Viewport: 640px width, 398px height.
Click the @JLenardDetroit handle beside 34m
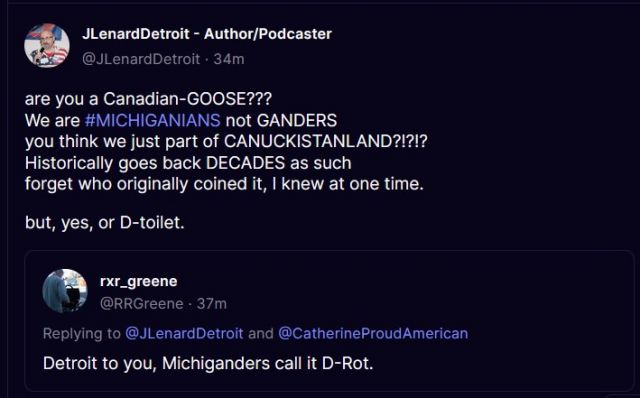141,59
